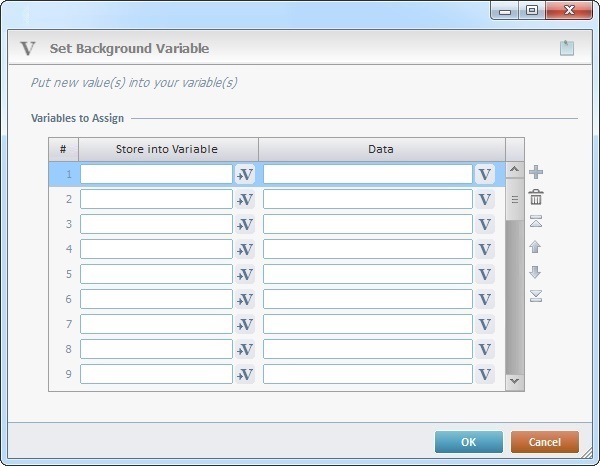The height and width of the screenshot is (466, 600).
Task: Pick variable for row 1 Store field
Action: click(245, 174)
